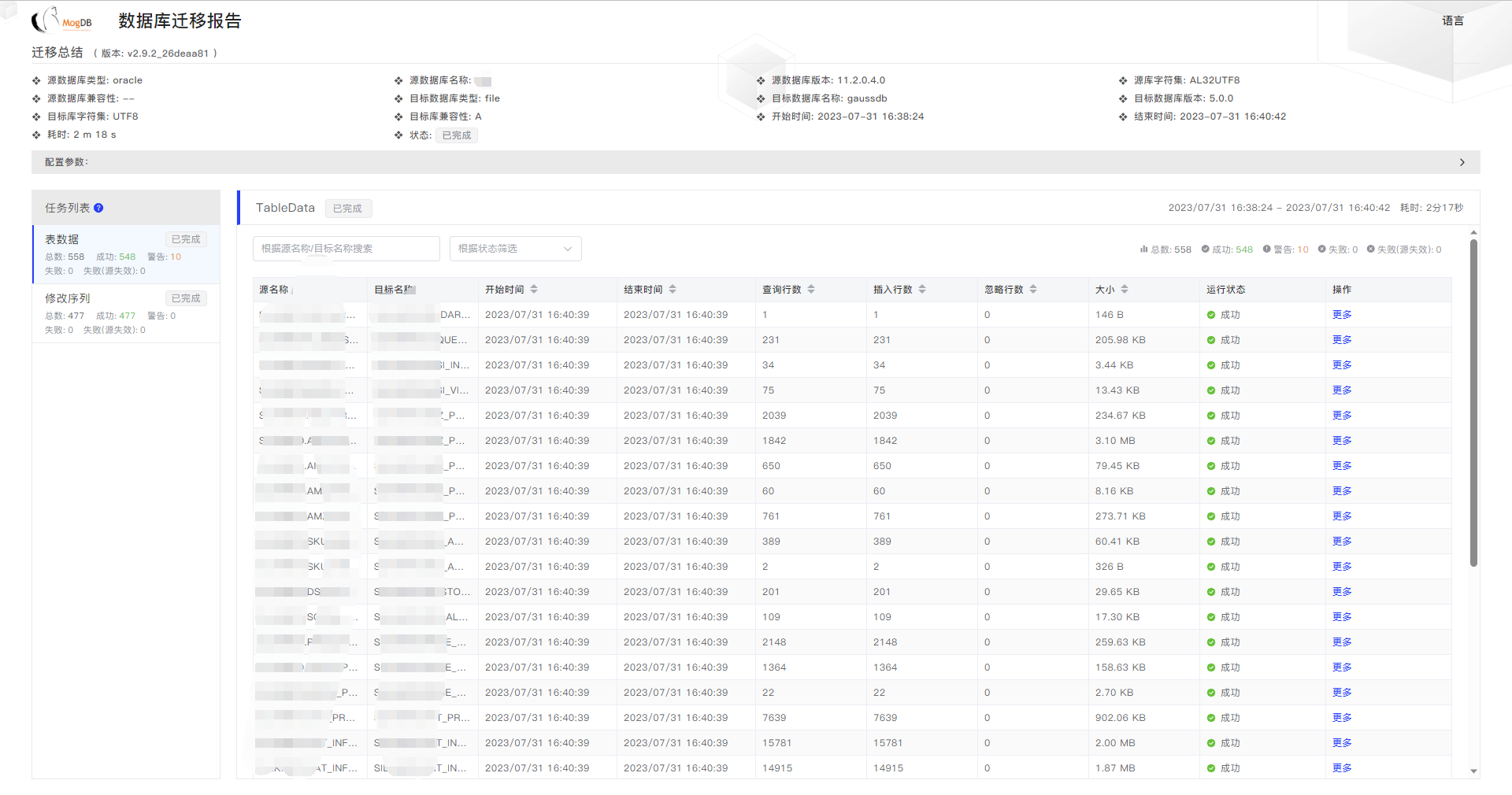
Task: Select the modify sequence task
Action: click(x=126, y=313)
